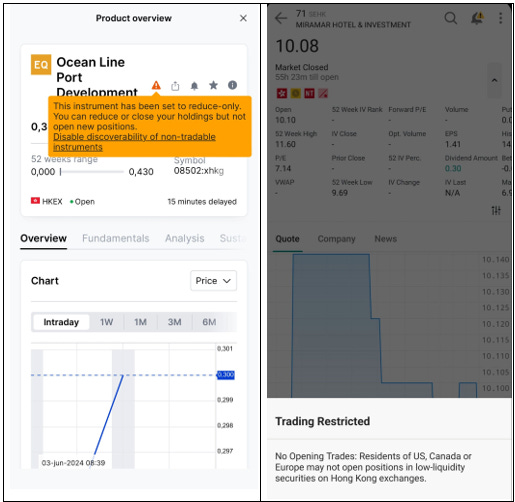The height and width of the screenshot is (502, 515).
Task: Click the highlighted 0,300 price marker
Action: pyautogui.click(x=226, y=375)
